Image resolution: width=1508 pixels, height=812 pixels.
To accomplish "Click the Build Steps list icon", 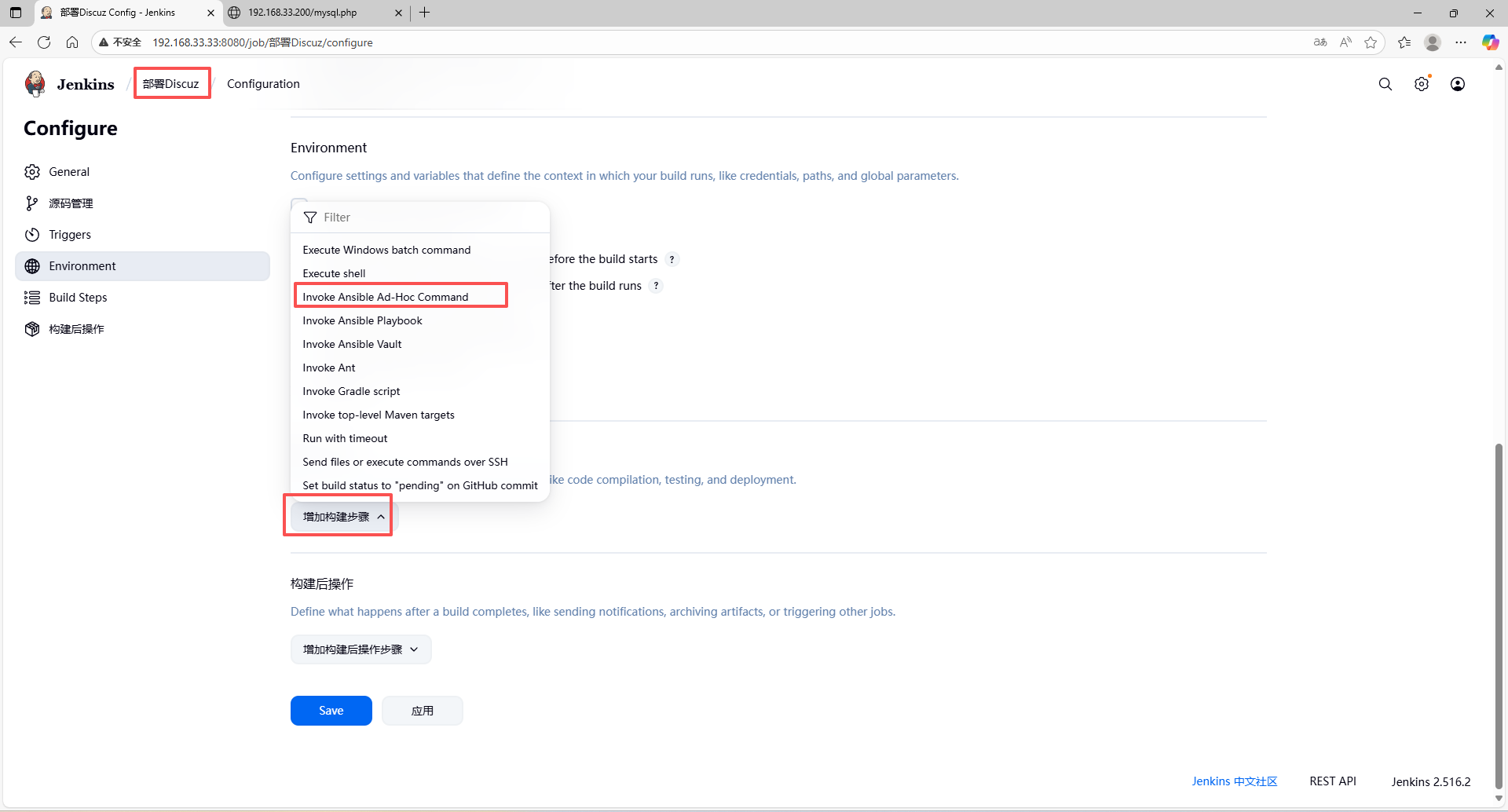I will (32, 298).
